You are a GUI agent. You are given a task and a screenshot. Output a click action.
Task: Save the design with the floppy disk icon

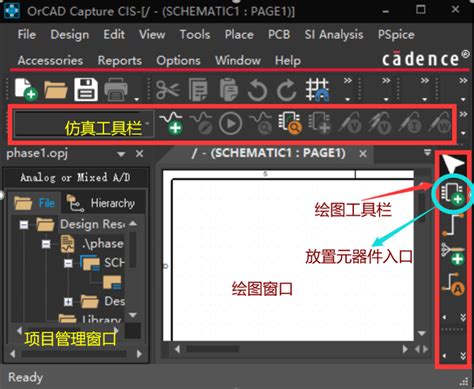pos(86,89)
